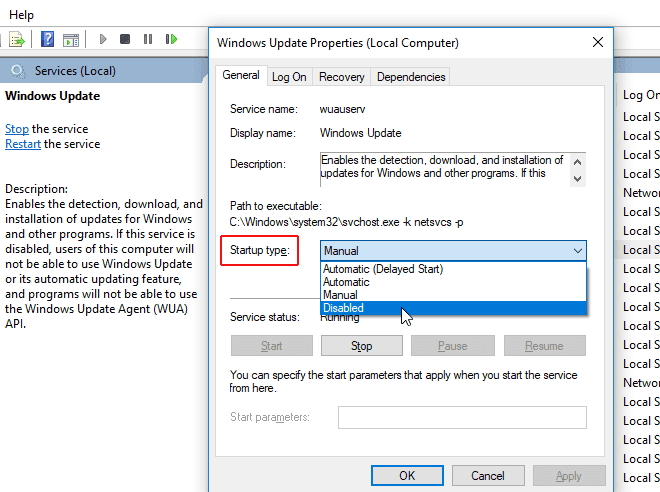Open the Dependencies tab
660x492 pixels.
point(411,77)
